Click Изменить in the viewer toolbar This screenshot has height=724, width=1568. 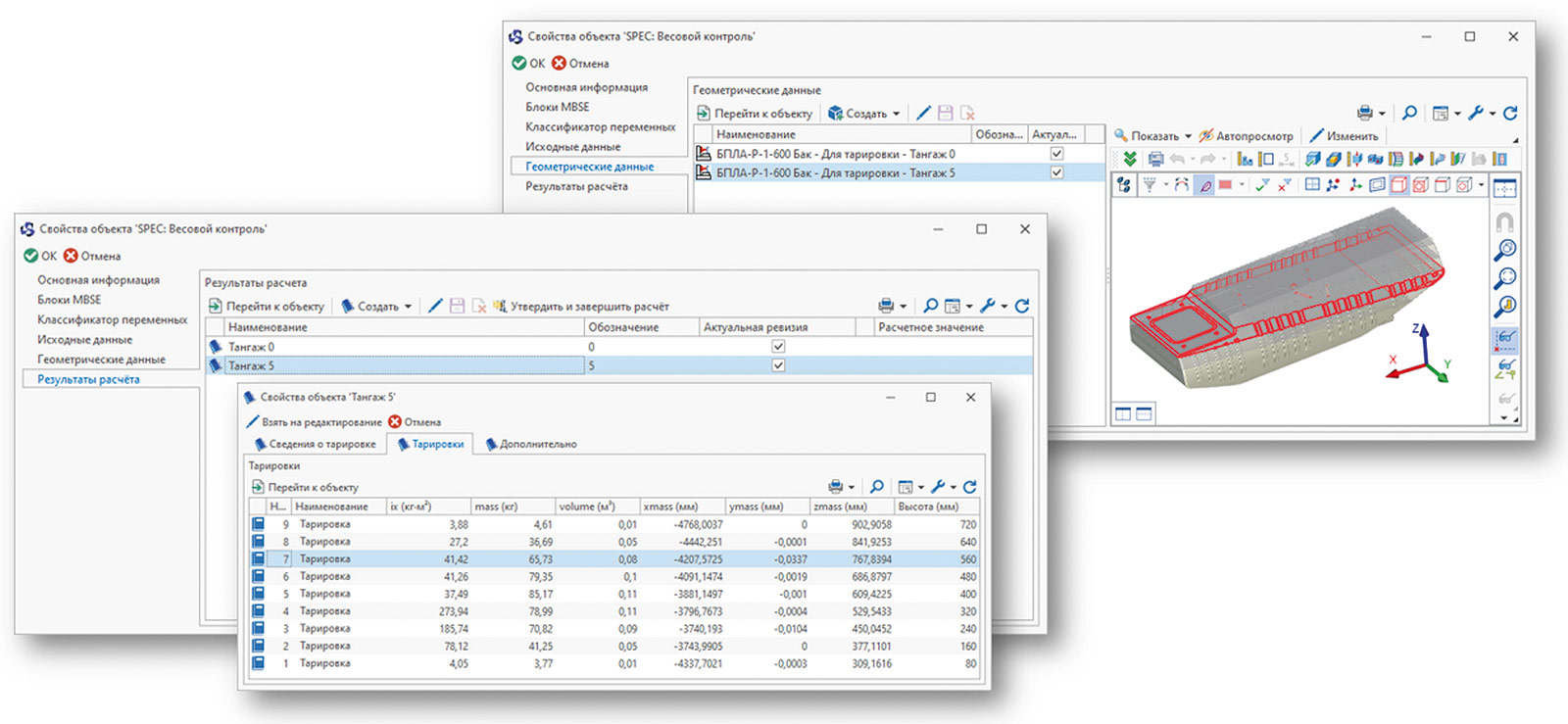pos(1344,136)
